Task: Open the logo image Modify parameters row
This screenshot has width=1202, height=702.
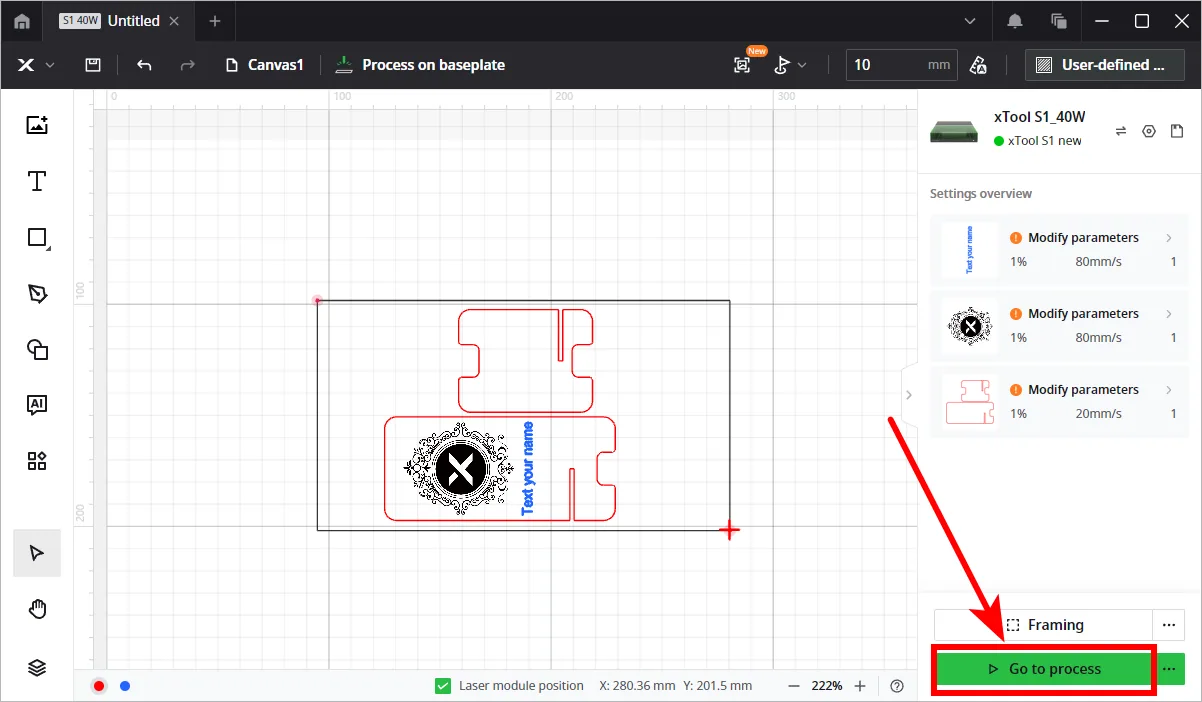Action: pos(1060,326)
